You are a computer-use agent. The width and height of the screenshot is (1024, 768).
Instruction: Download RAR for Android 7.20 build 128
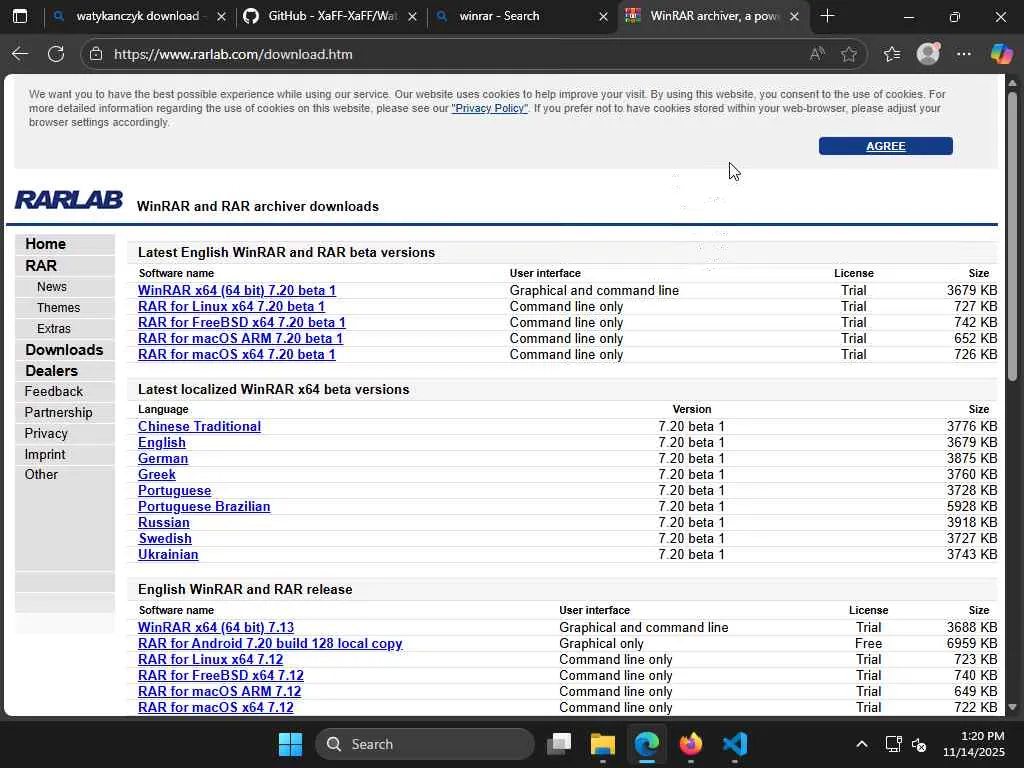click(x=270, y=643)
